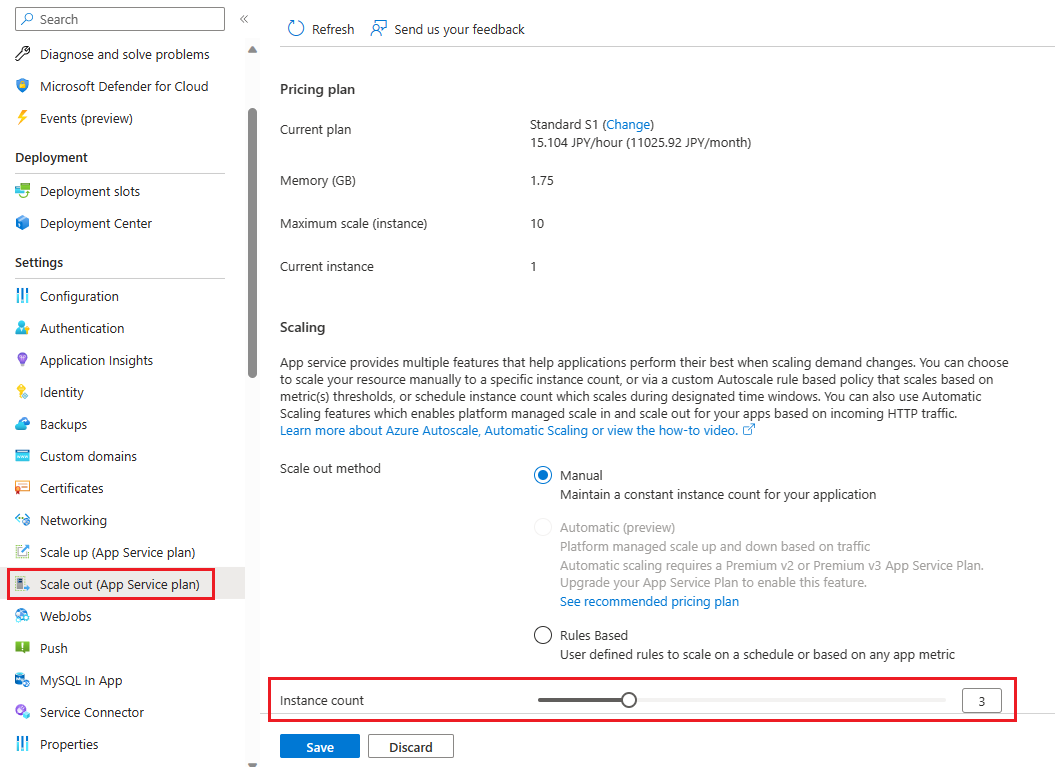The height and width of the screenshot is (767, 1055).
Task: Collapse the sidebar with double chevron
Action: [x=244, y=19]
